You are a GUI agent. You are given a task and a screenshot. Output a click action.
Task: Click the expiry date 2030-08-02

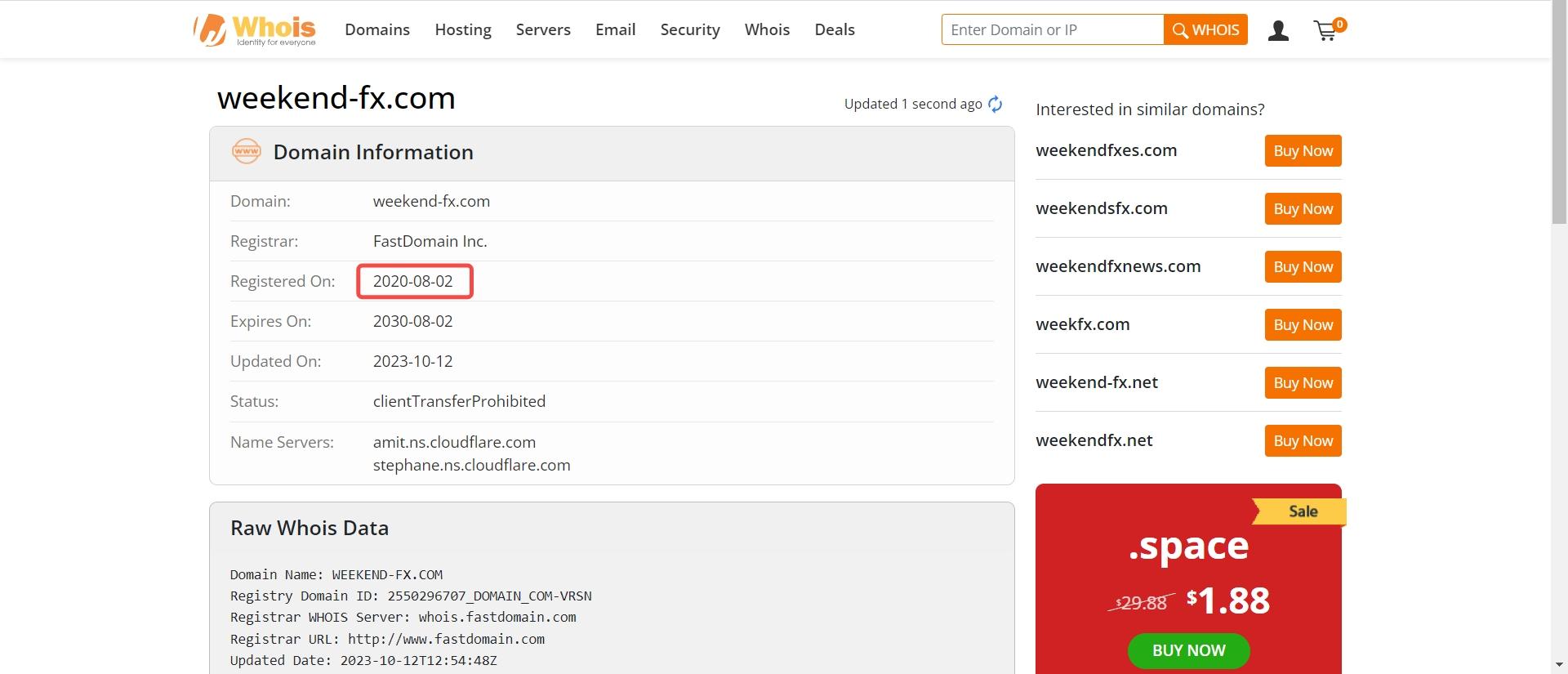(413, 321)
